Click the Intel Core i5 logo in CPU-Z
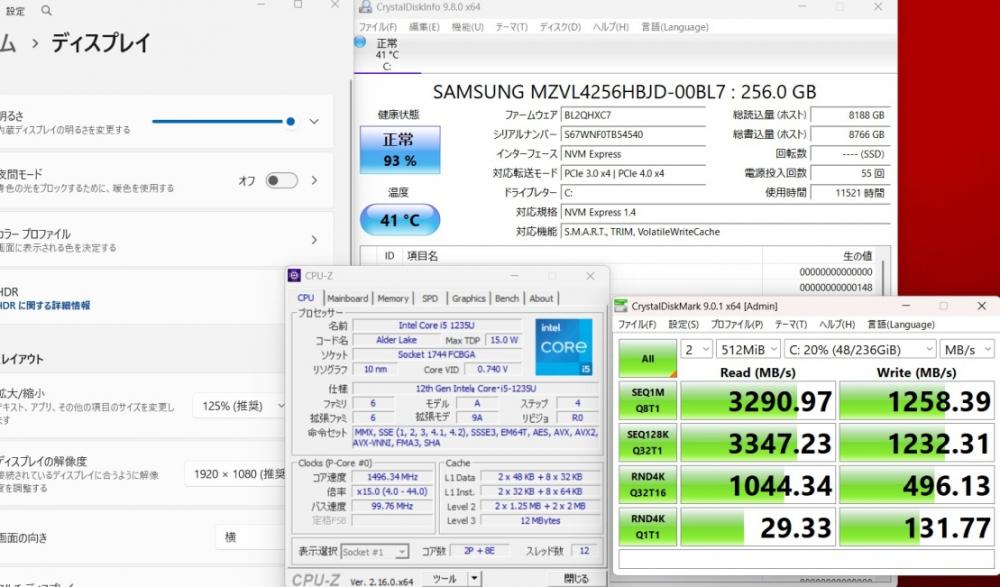Viewport: 1000px width, 587px height. pos(564,347)
